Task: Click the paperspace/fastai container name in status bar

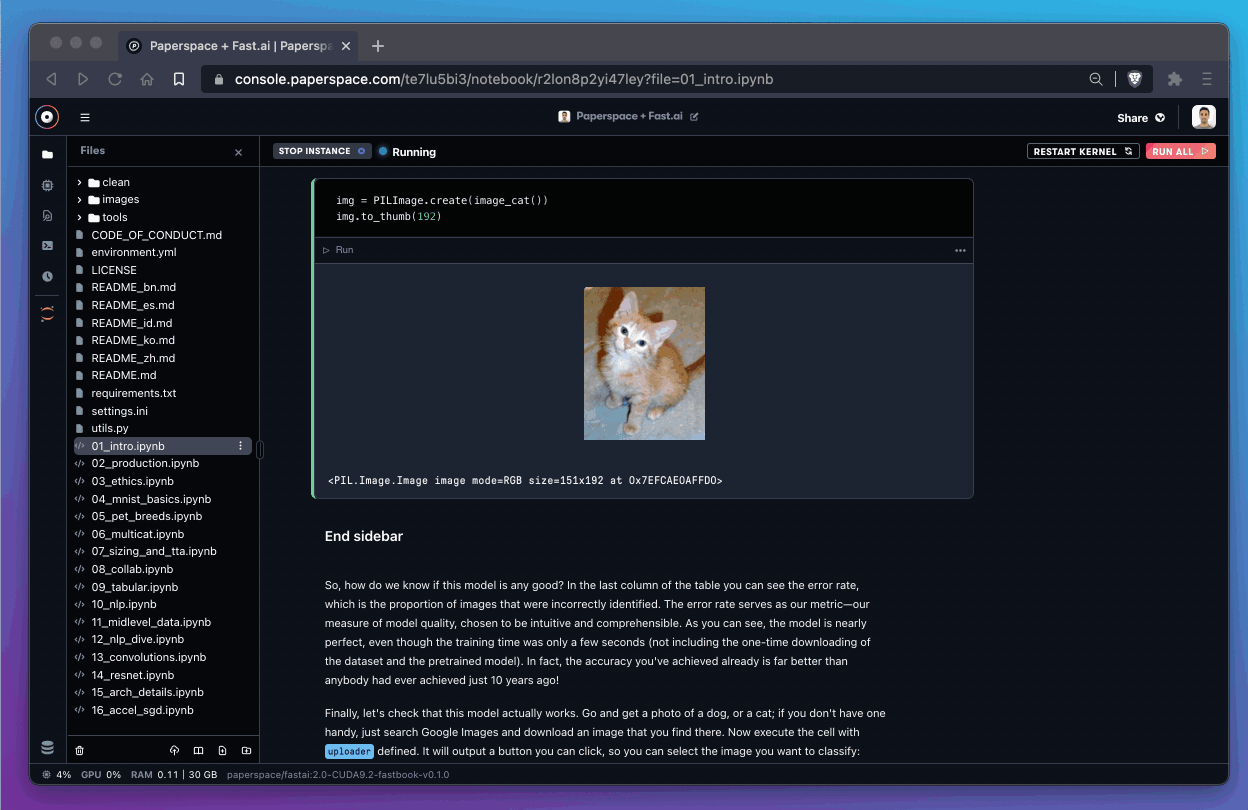Action: tap(337, 774)
